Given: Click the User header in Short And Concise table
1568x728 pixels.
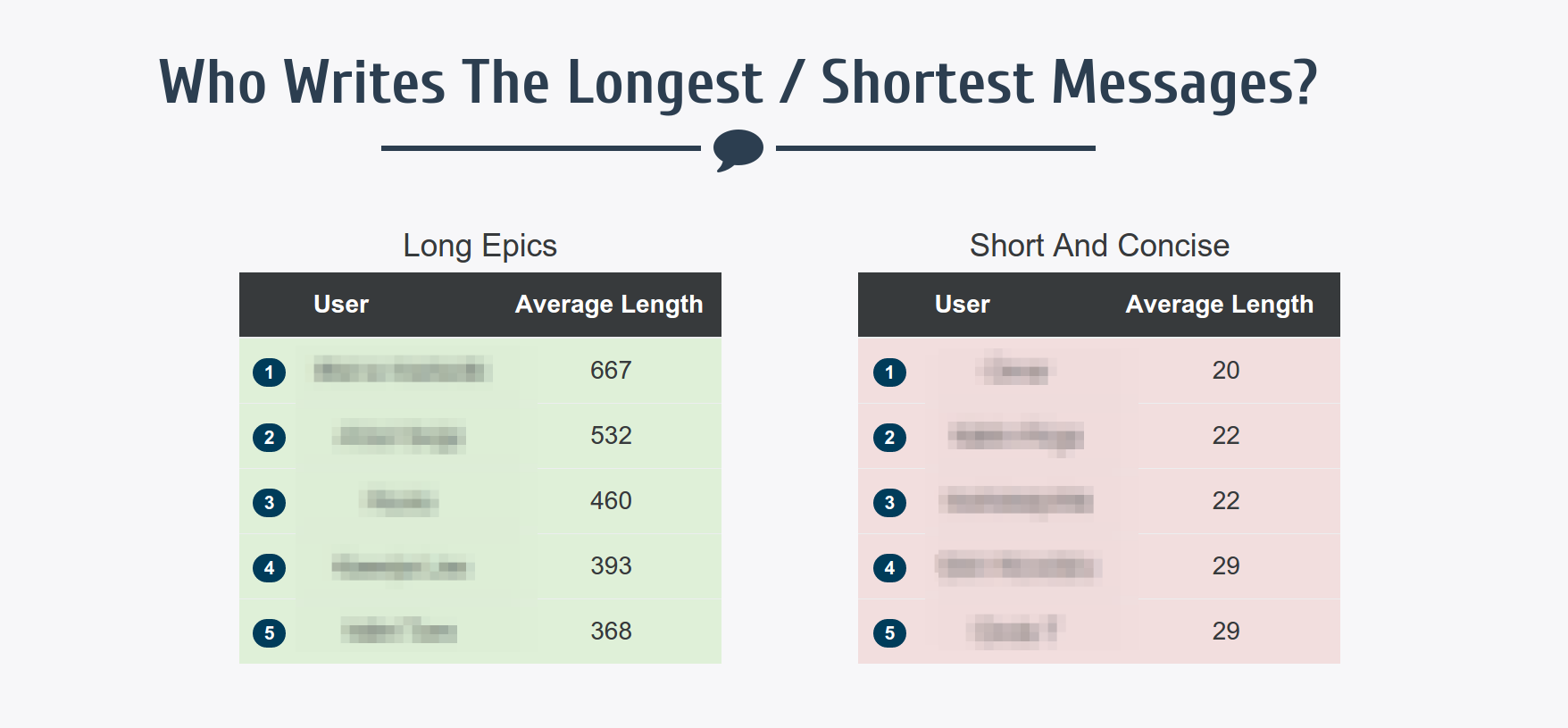Looking at the screenshot, I should (x=962, y=305).
